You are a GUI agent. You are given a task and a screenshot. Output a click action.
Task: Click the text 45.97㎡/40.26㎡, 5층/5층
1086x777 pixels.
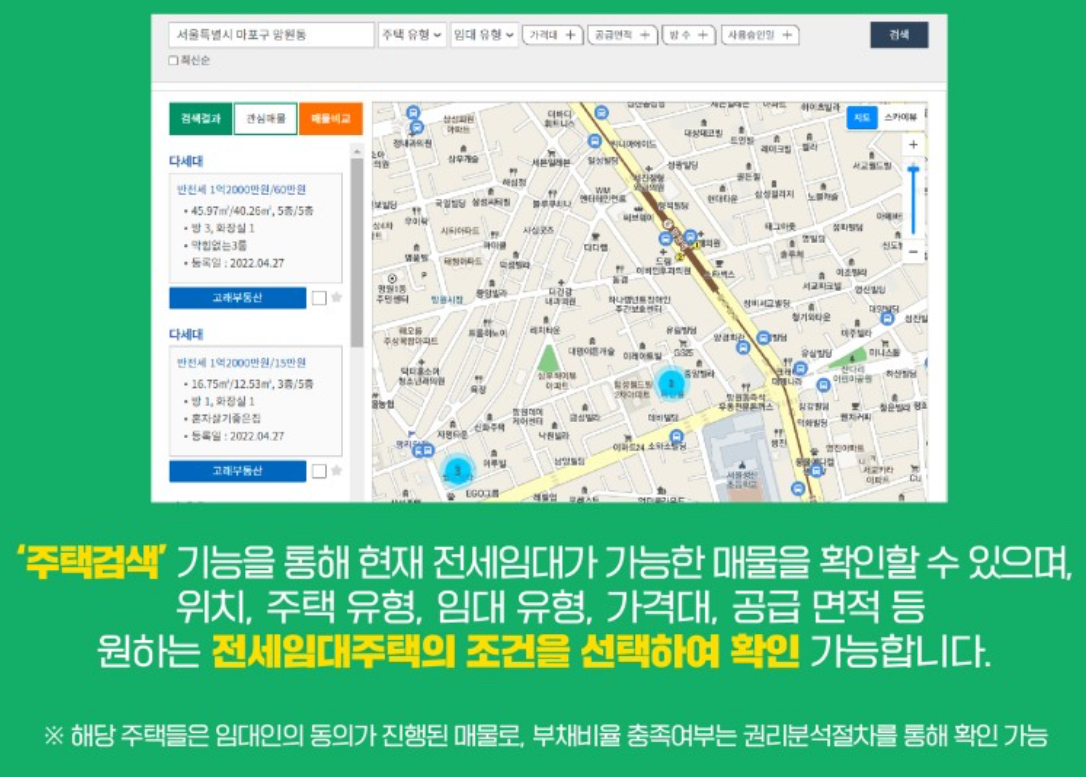tap(252, 211)
